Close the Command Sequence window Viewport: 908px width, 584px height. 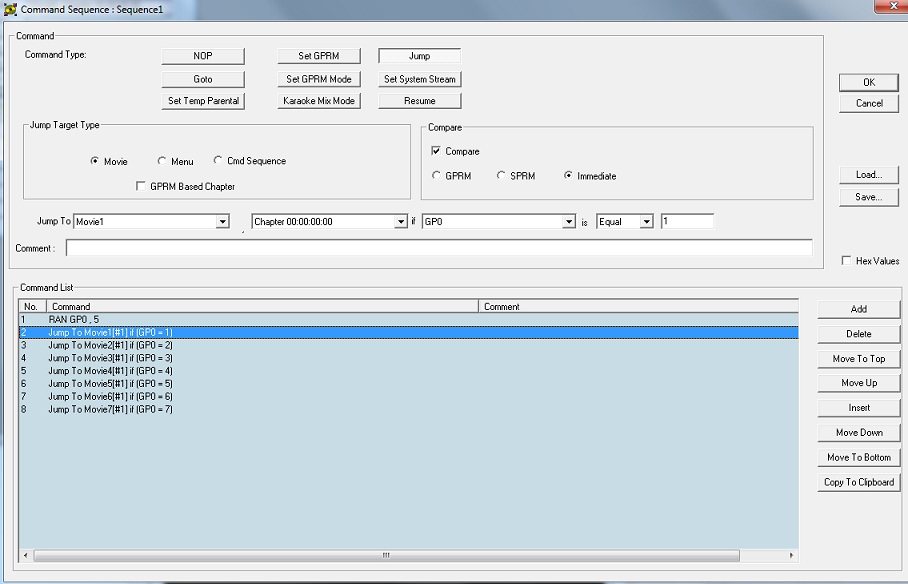[892, 6]
